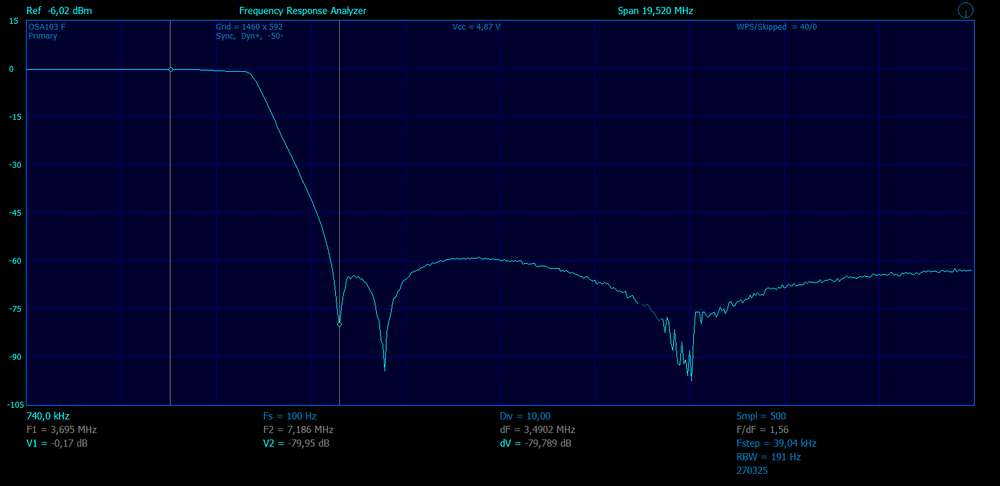The width and height of the screenshot is (1000, 486).
Task: Click the 'OSA103 F' device label
Action: tap(47, 27)
